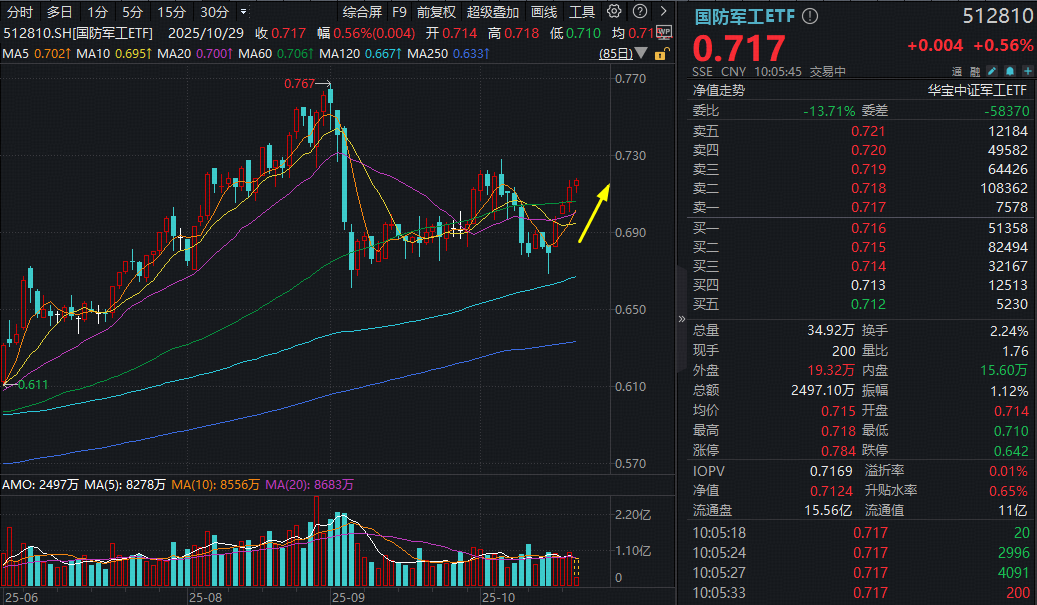Open the price alert bell icon
Screen dimensions: 1037x605
click(x=1009, y=71)
